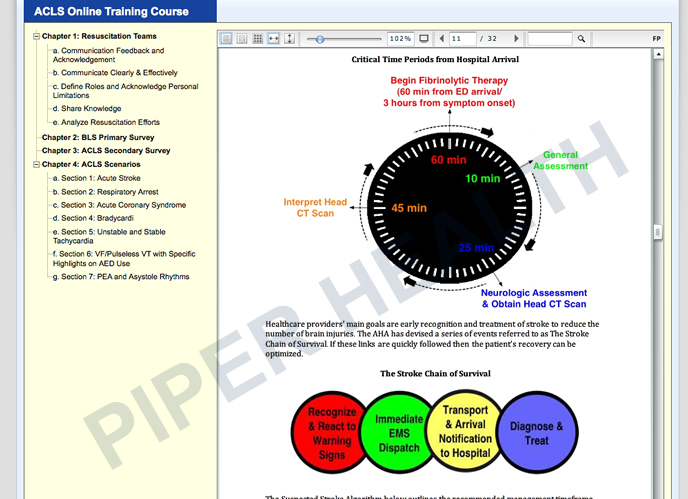
Task: Fit page to height
Action: 289,39
